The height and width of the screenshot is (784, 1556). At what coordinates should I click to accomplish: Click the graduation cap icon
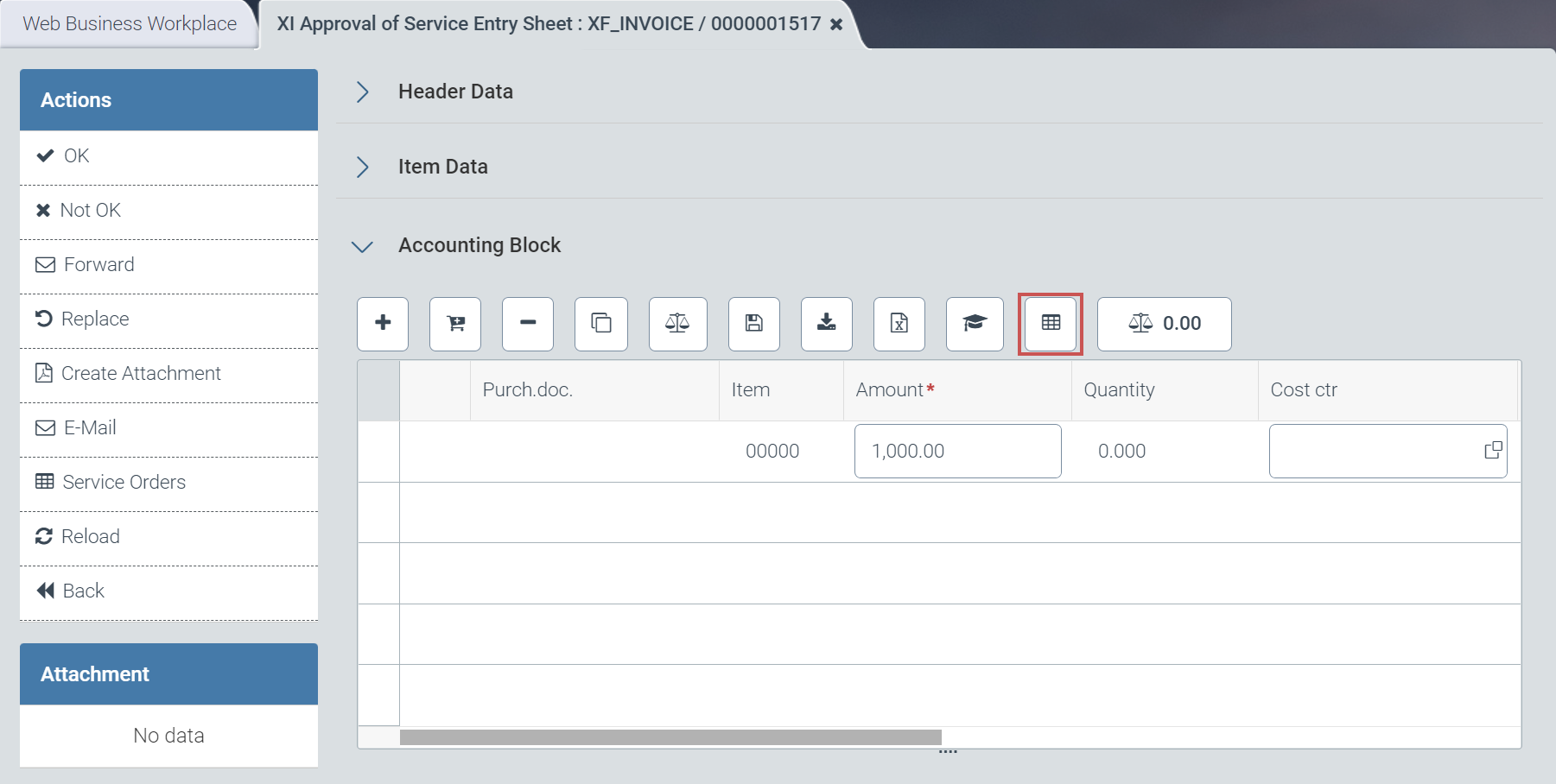tap(975, 323)
